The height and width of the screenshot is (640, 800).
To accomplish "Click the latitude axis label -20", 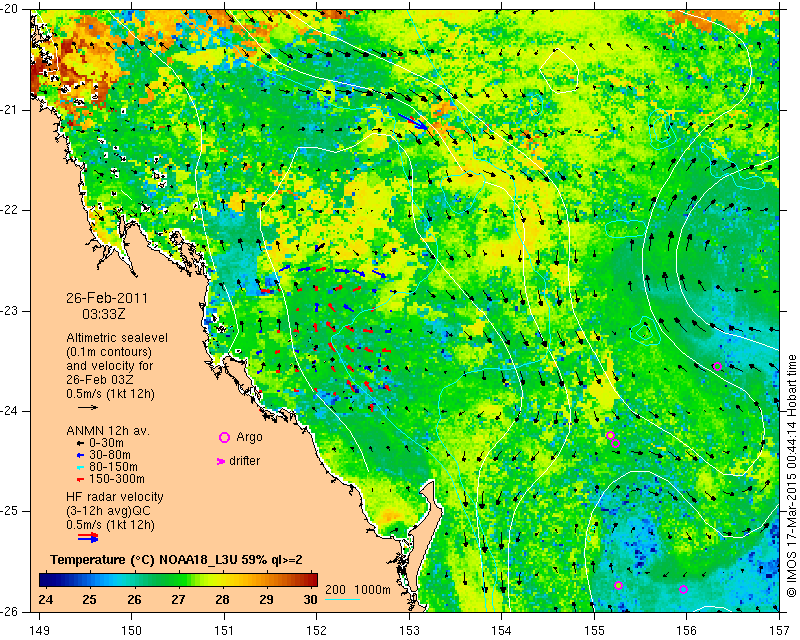I will click(x=10, y=9).
